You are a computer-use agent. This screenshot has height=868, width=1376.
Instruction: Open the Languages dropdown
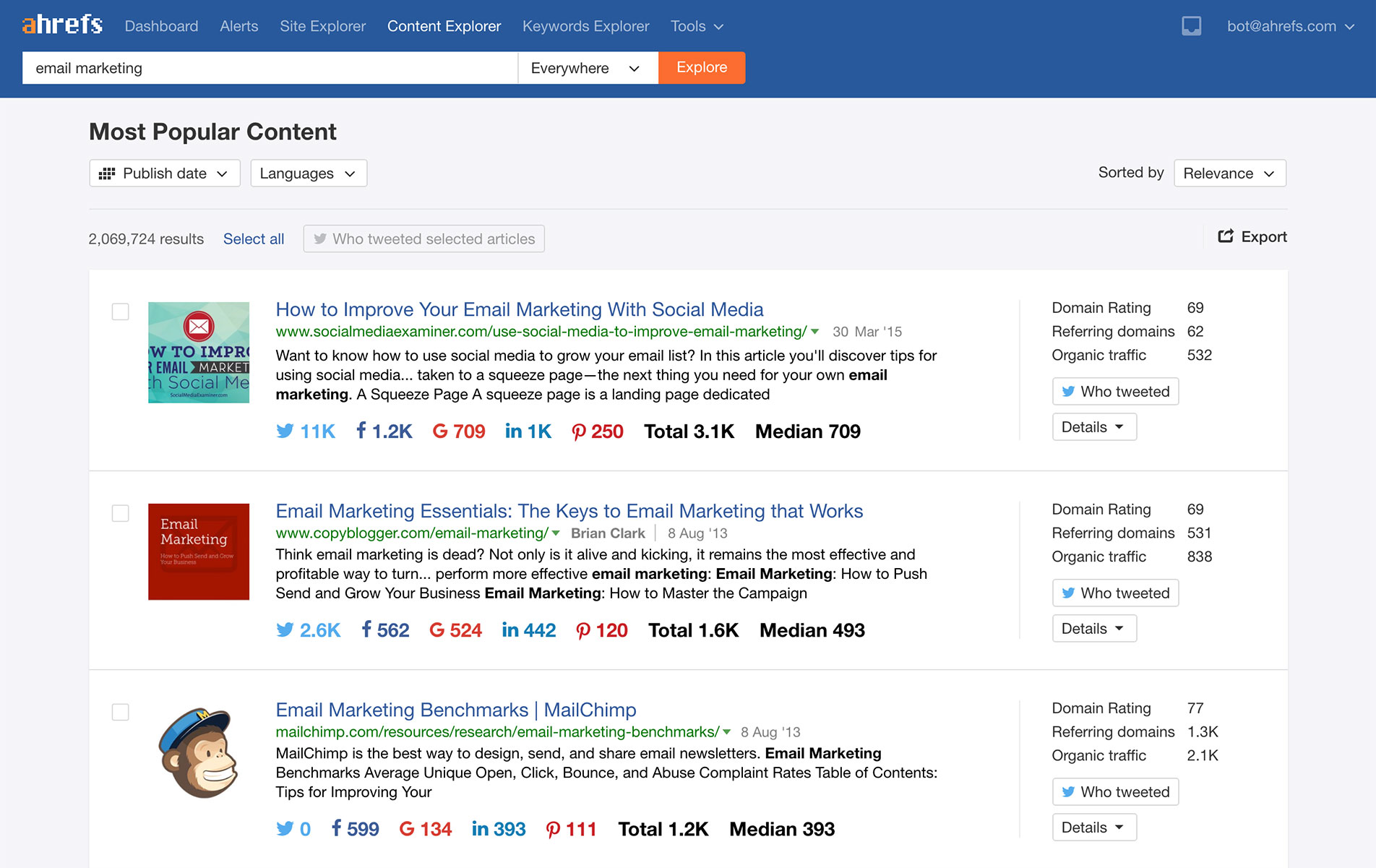[x=309, y=173]
